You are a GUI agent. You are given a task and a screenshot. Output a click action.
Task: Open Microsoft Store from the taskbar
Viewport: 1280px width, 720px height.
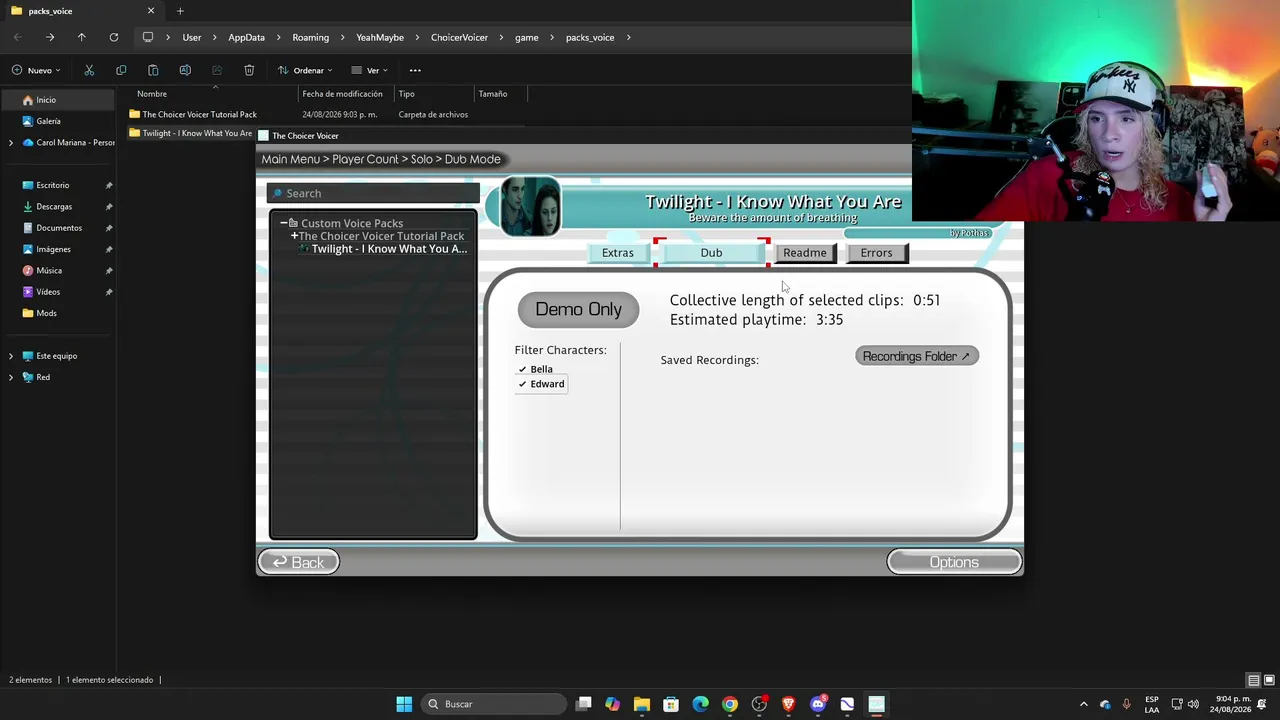click(671, 704)
